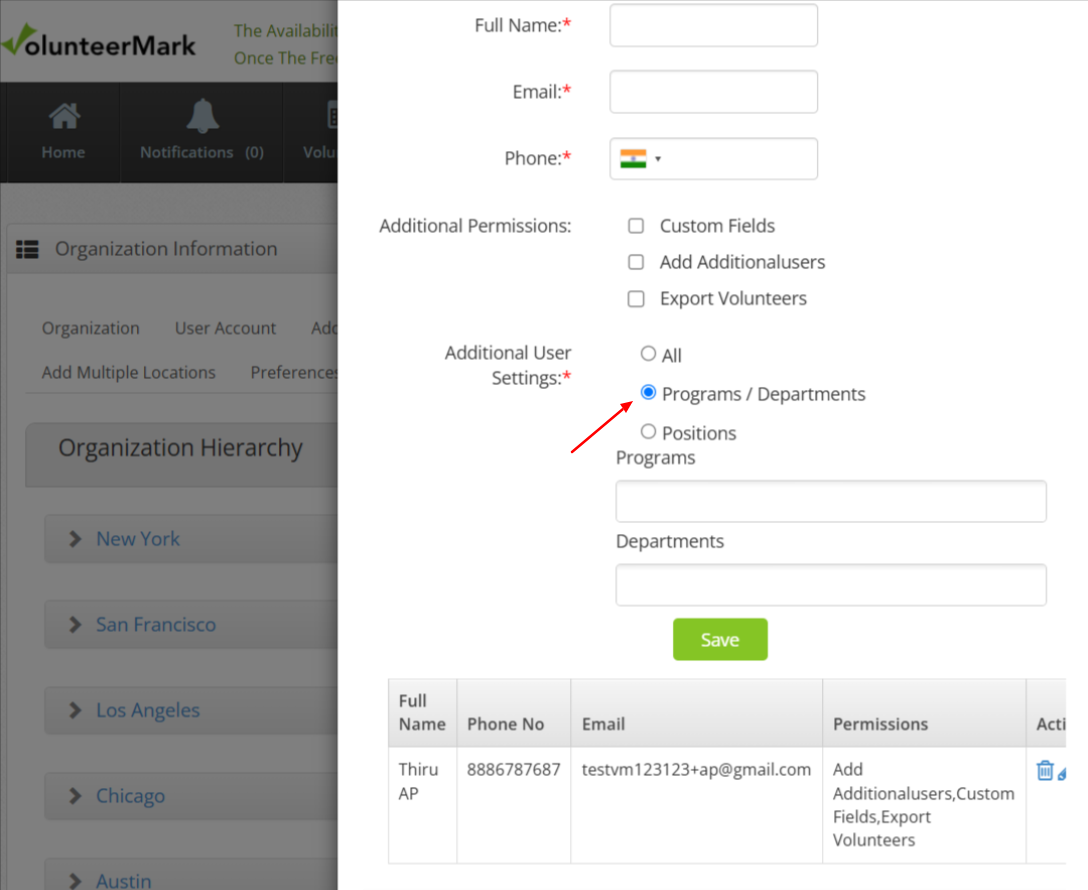The width and height of the screenshot is (1088, 890).
Task: Switch to the User Account tab
Action: pyautogui.click(x=225, y=328)
